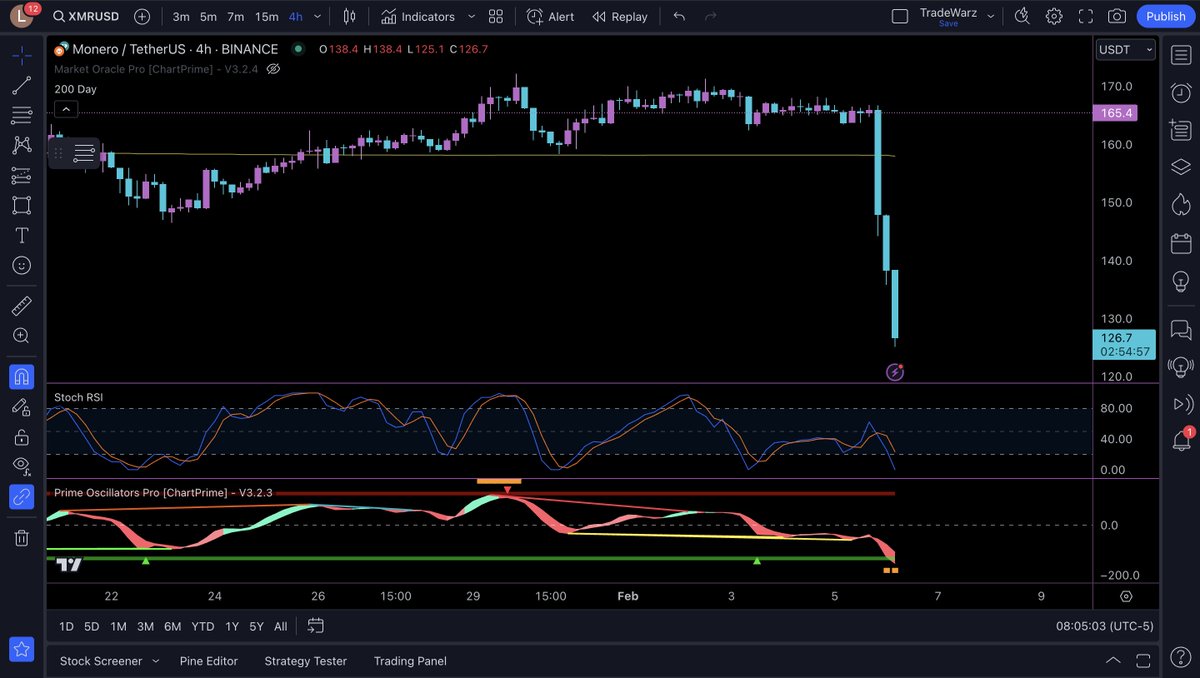Viewport: 1200px width, 678px height.
Task: Open the emoji icons tool
Action: 21,265
